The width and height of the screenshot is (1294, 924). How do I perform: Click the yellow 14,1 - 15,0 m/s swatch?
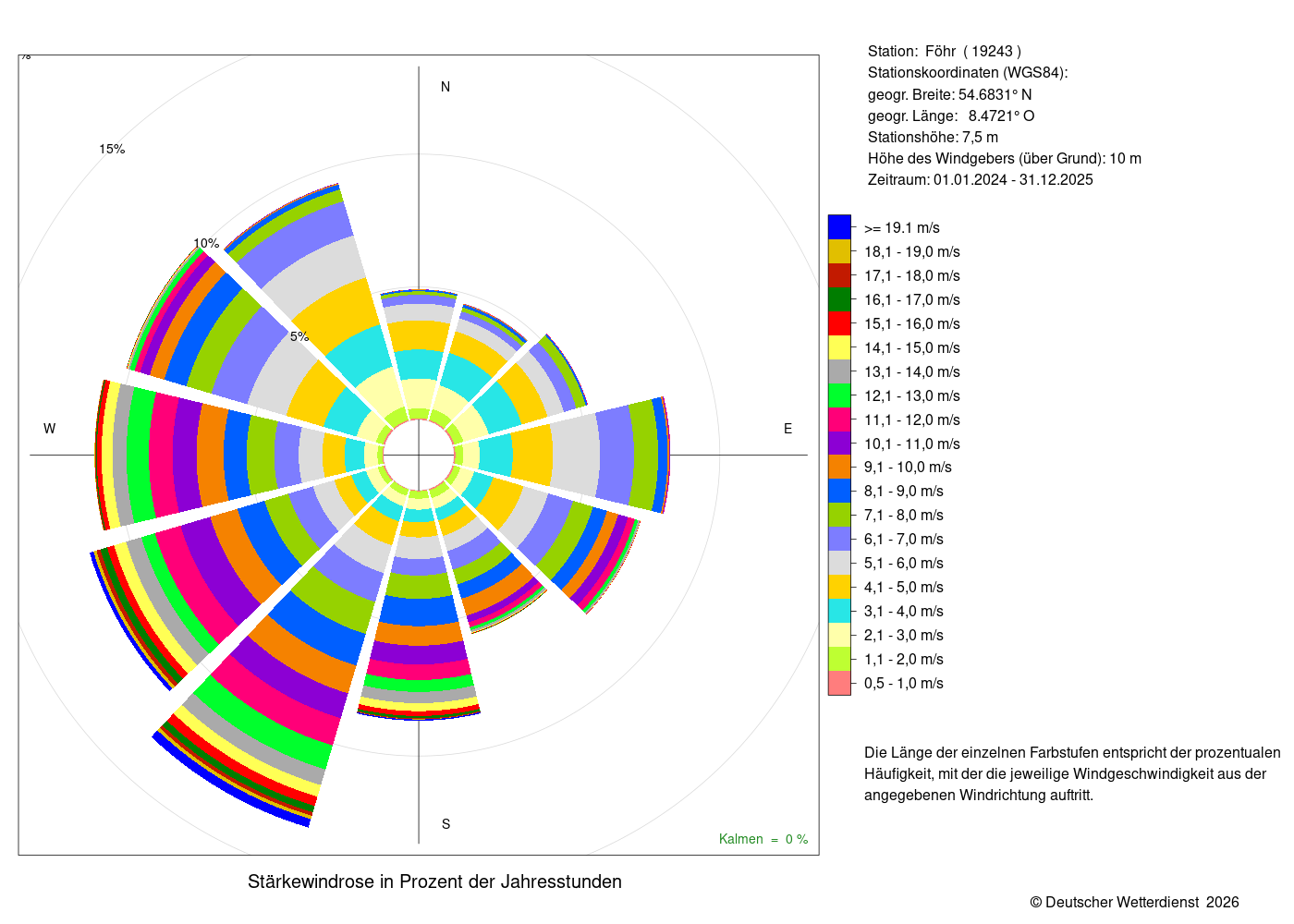[x=839, y=347]
